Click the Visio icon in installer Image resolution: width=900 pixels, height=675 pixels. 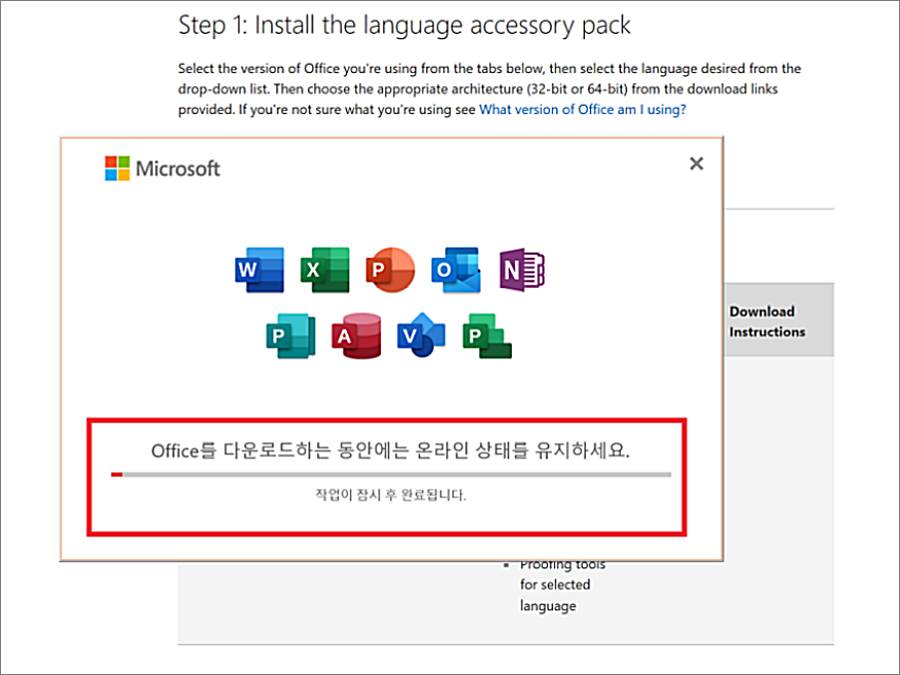click(x=421, y=335)
